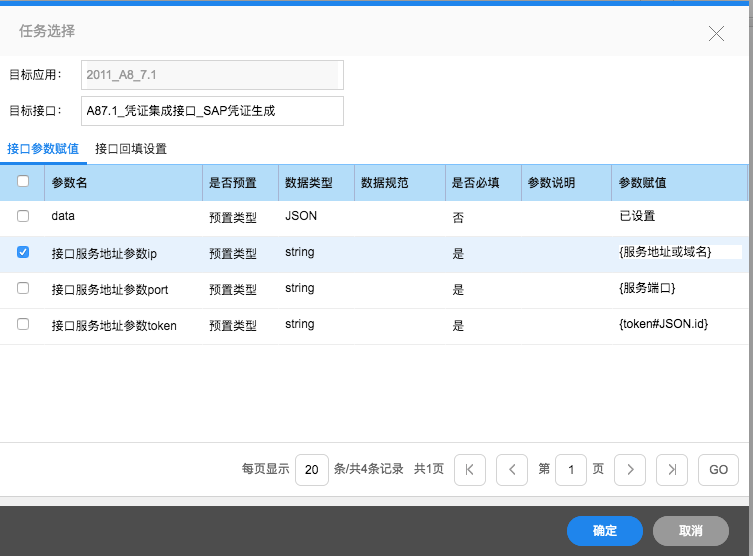Click the GO page jump button

point(718,469)
